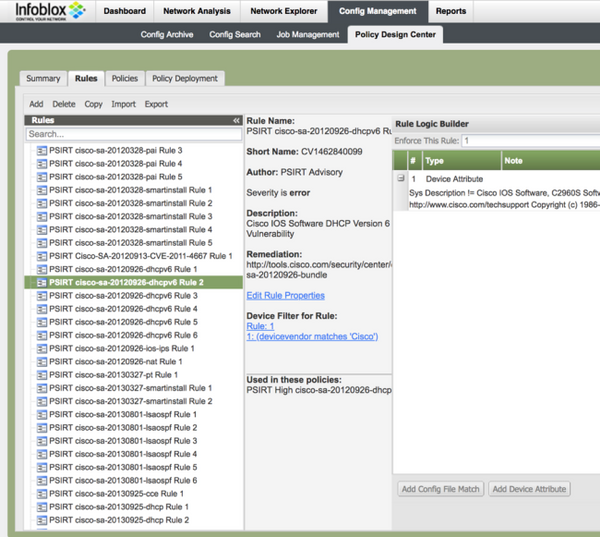Collapse the Device Attribute row
The width and height of the screenshot is (600, 537).
(x=400, y=178)
